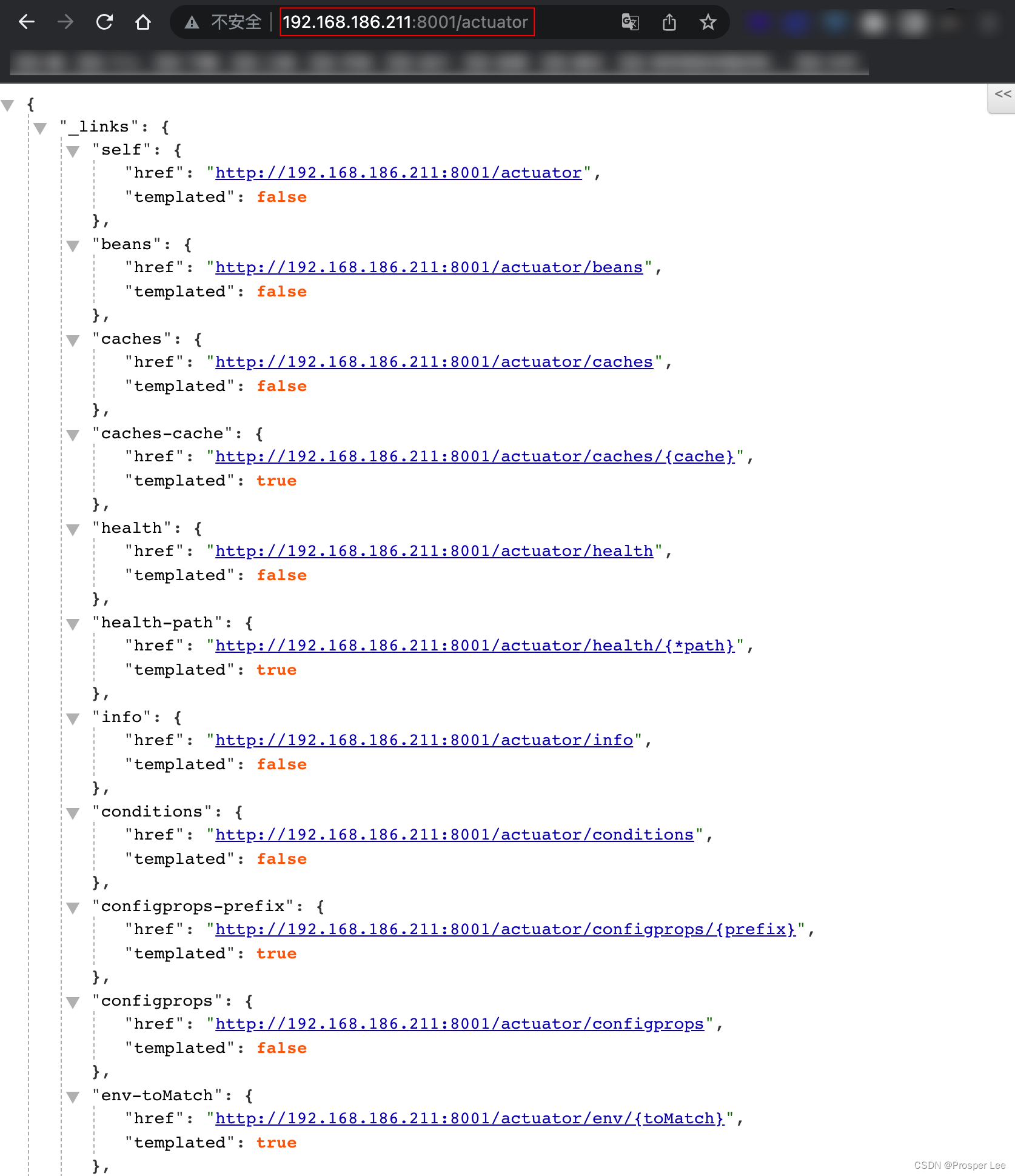1015x1176 pixels.
Task: Open the actuator/caches link
Action: pyautogui.click(x=434, y=362)
